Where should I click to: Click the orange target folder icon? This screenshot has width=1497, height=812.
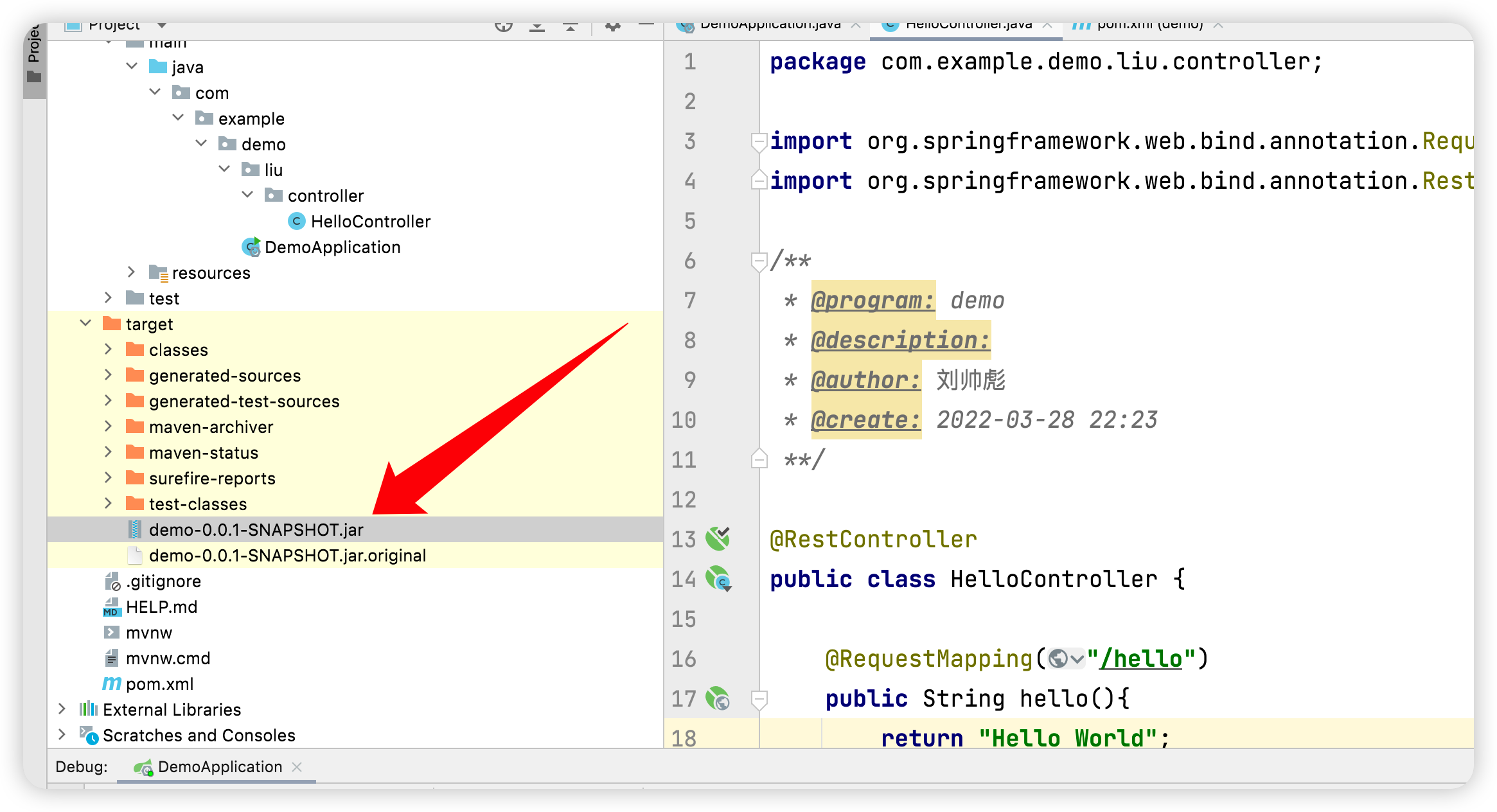(112, 324)
